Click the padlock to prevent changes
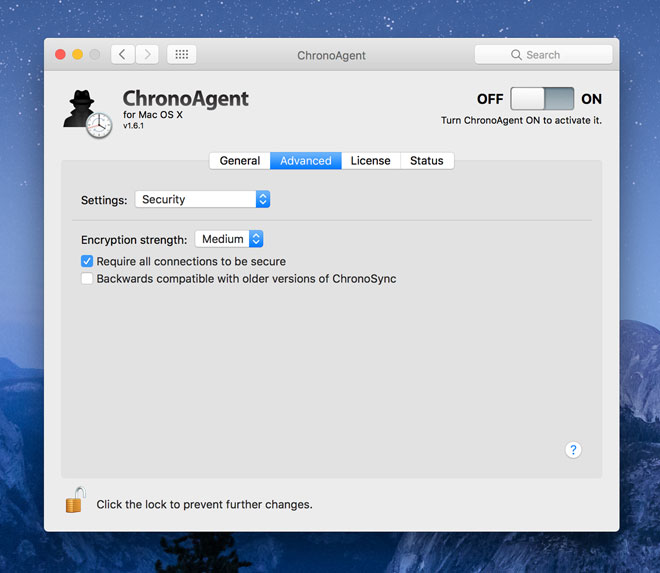 coord(75,500)
